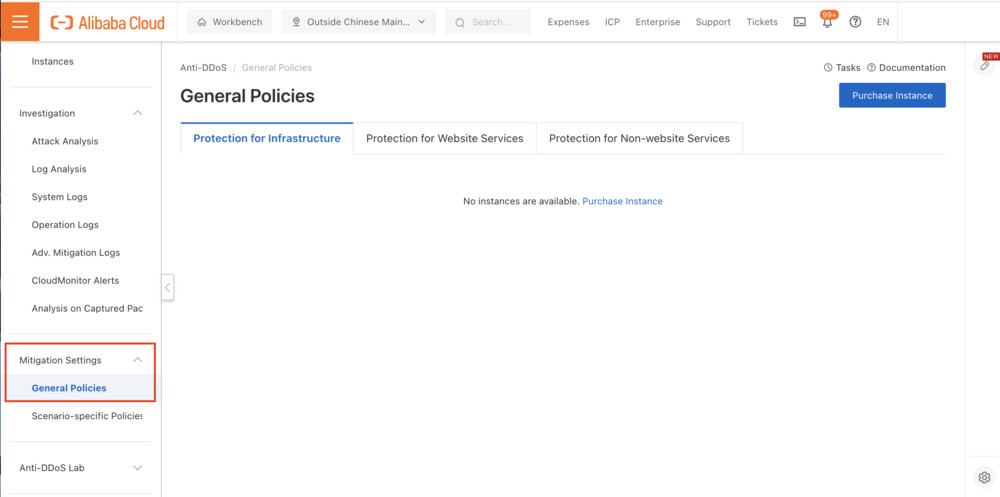
Task: Expand the Anti-DDoS Lab section chevron
Action: tap(137, 468)
